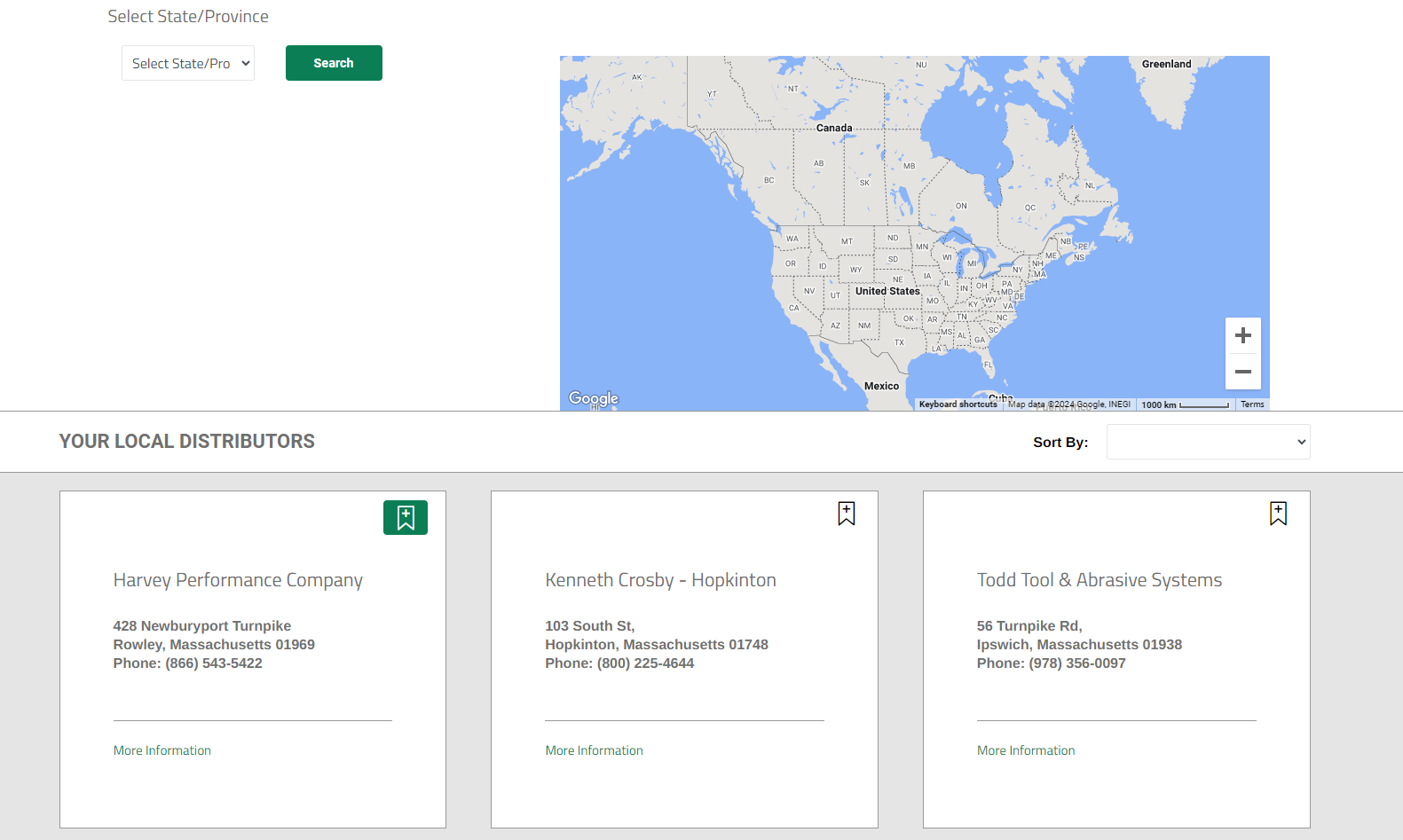Bookmark Kenneth Crosby - Hopkinton distributor

847,514
